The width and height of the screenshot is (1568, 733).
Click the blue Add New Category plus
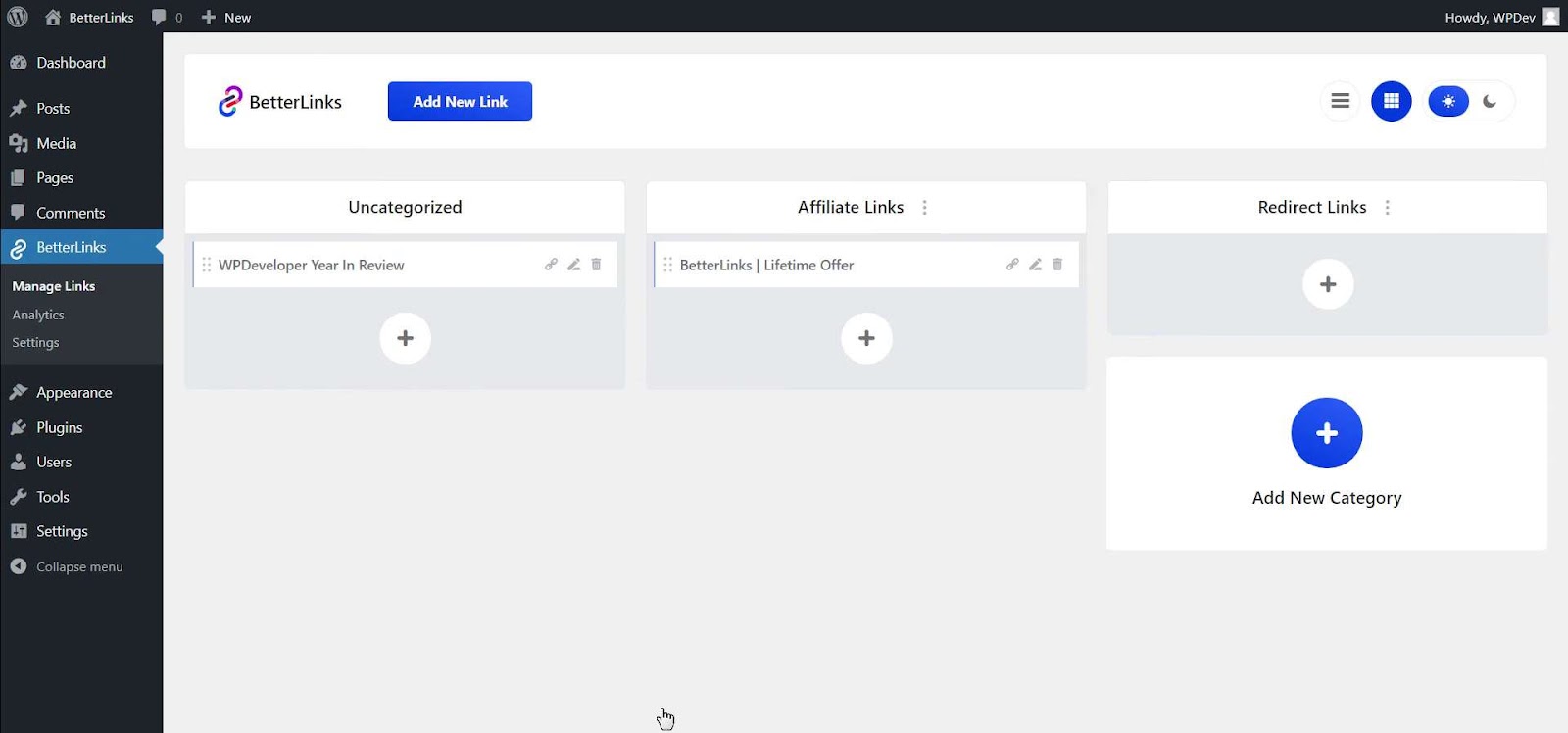1327,433
